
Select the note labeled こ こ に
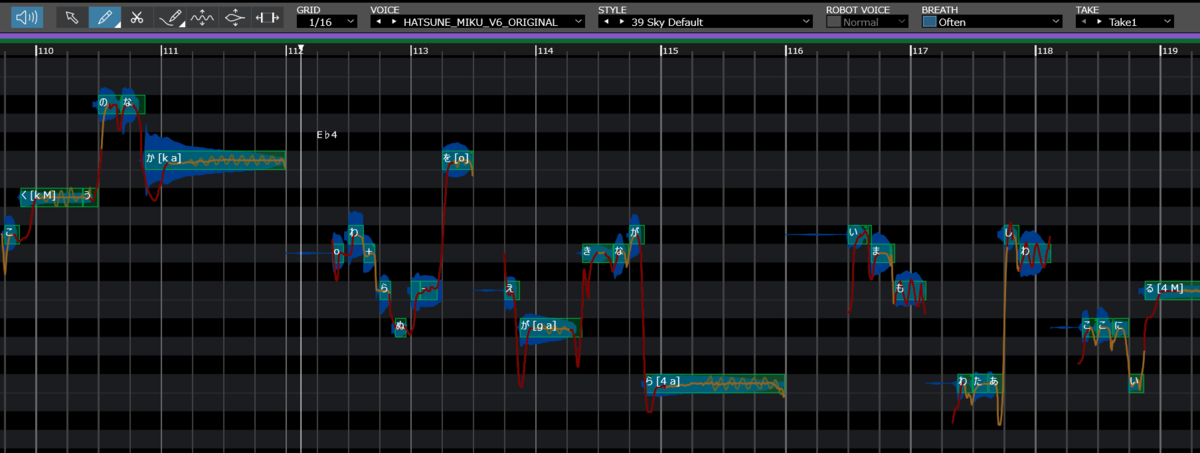(1105, 326)
